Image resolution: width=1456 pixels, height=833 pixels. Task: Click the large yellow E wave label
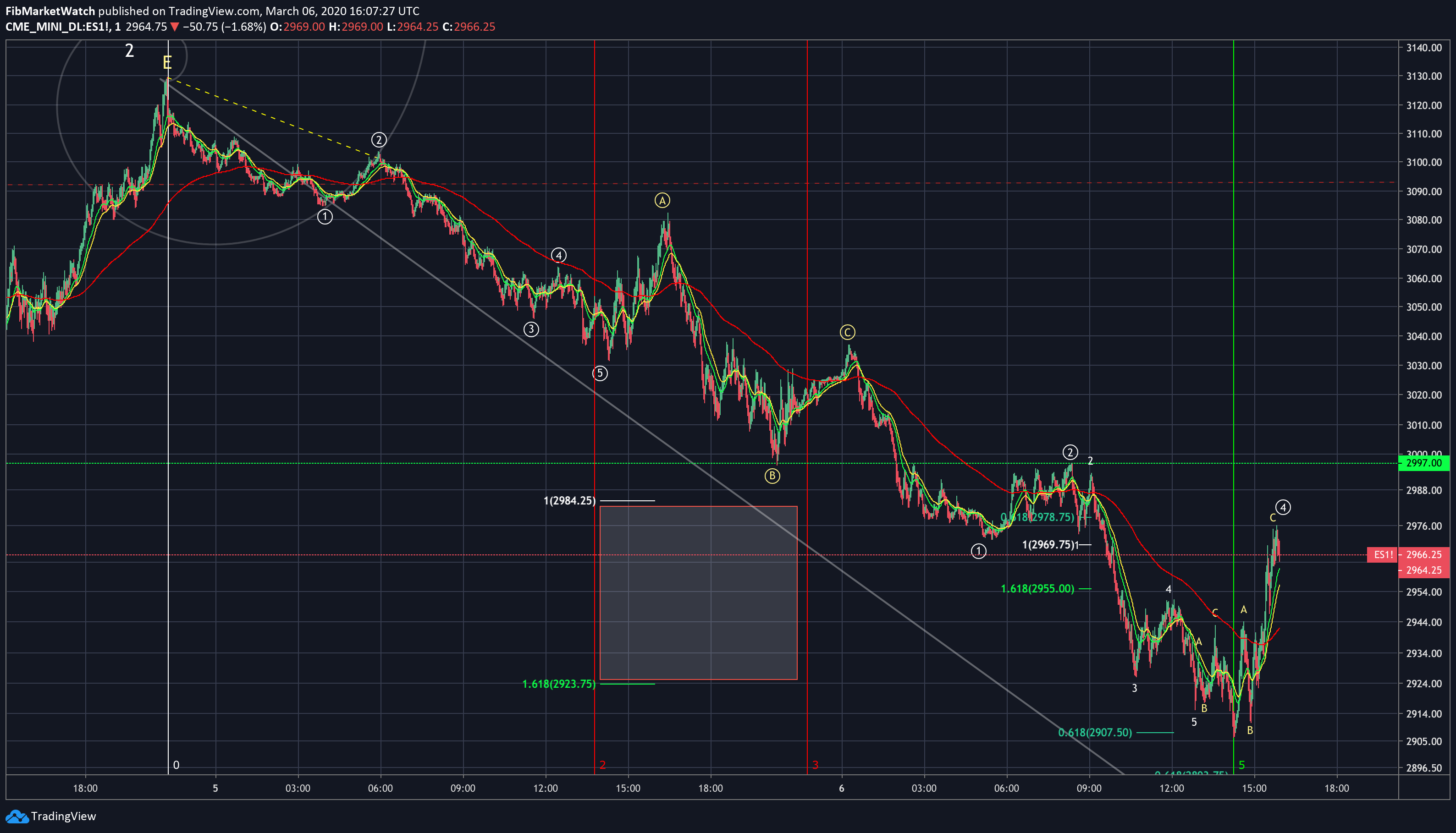point(167,62)
